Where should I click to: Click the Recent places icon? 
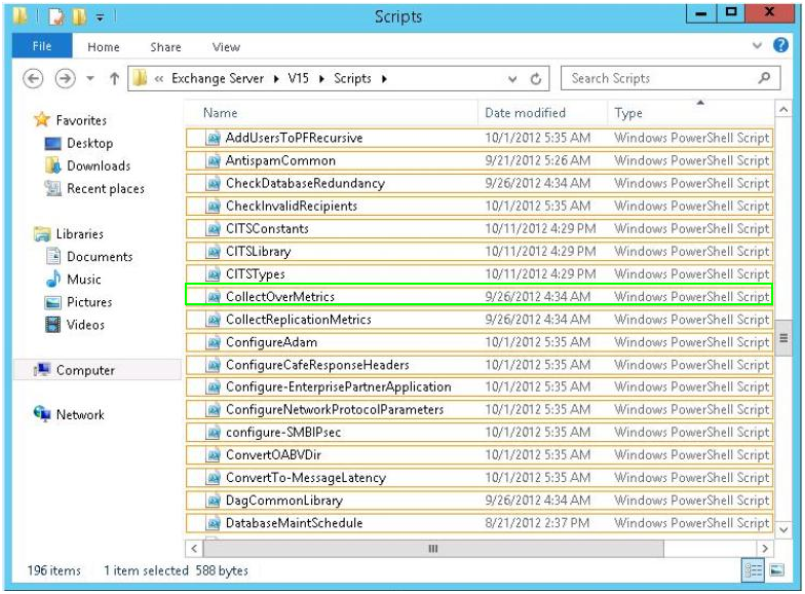[53, 188]
